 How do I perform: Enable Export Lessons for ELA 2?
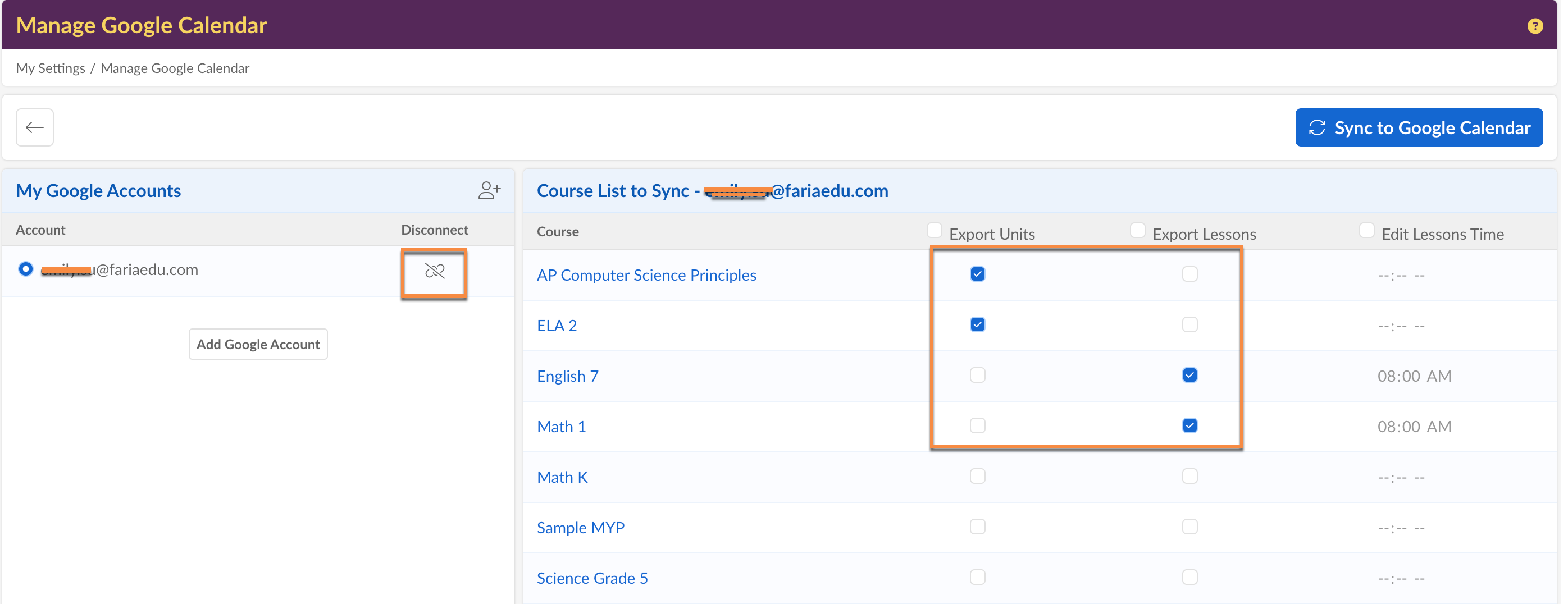[1189, 325]
